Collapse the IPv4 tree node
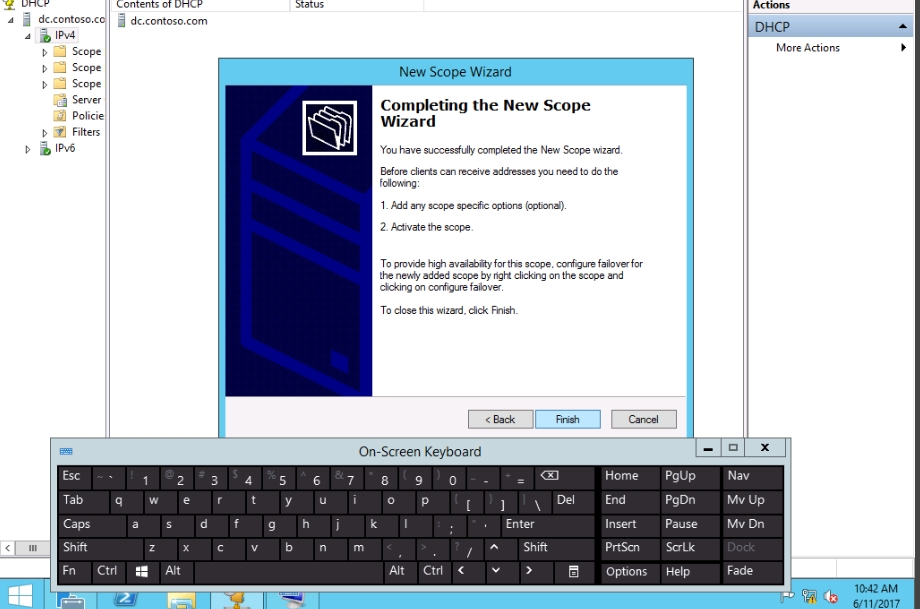The height and width of the screenshot is (609, 920). (x=28, y=36)
